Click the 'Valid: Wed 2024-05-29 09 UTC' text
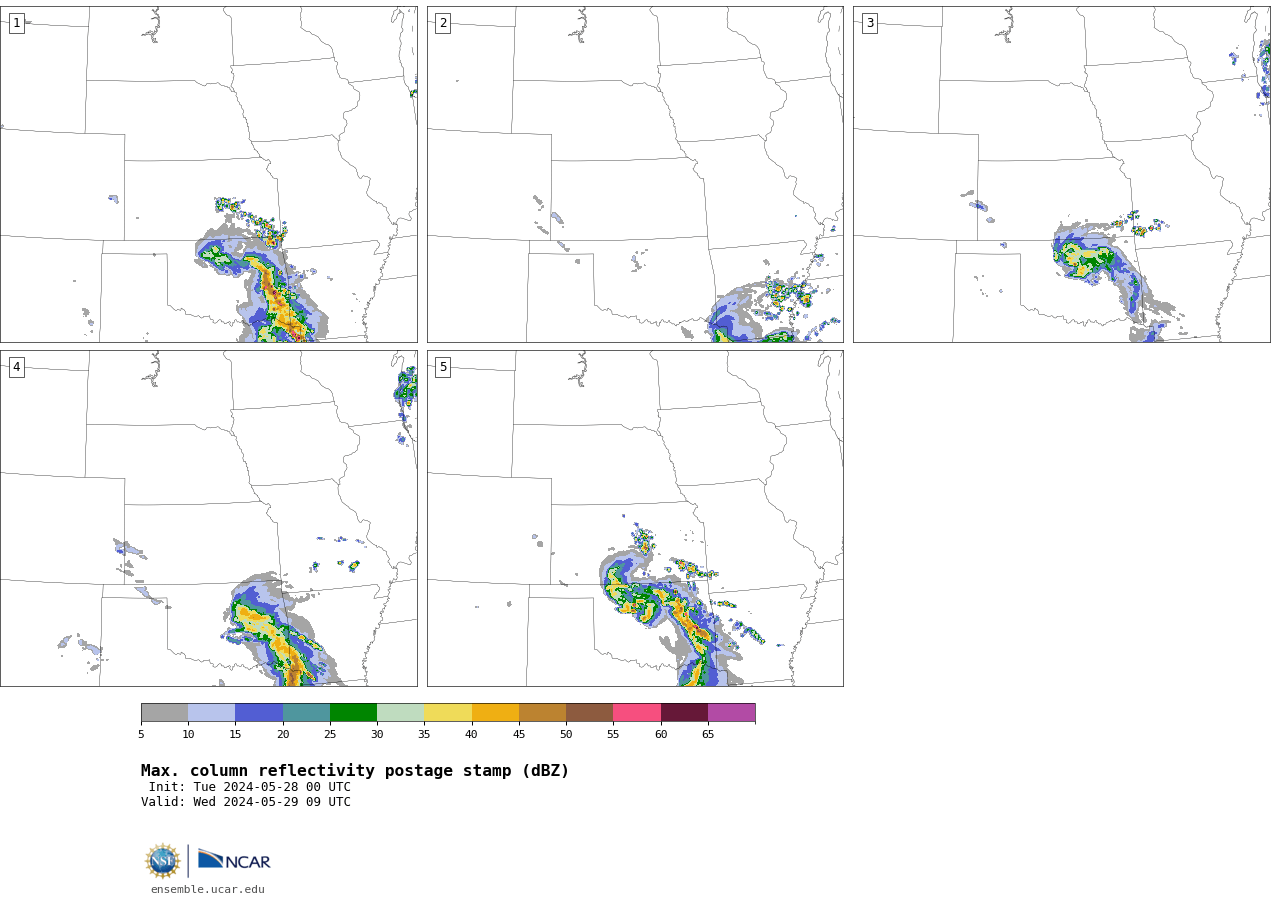1280x901 pixels. click(x=246, y=802)
